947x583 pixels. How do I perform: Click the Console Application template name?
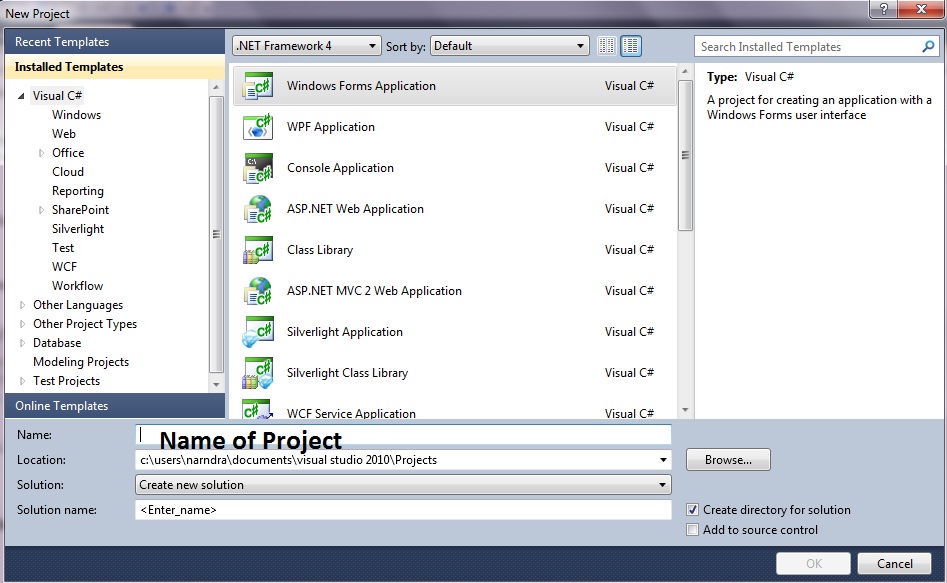tap(340, 168)
